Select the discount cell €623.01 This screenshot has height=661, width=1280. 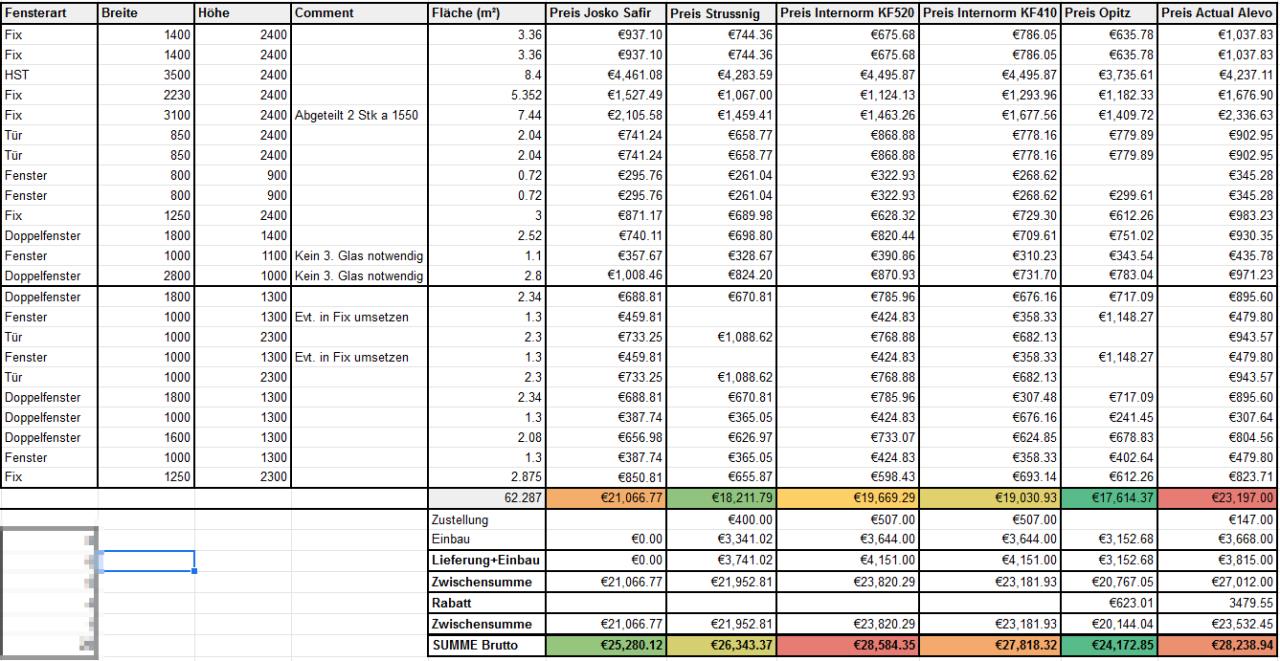pos(1110,603)
